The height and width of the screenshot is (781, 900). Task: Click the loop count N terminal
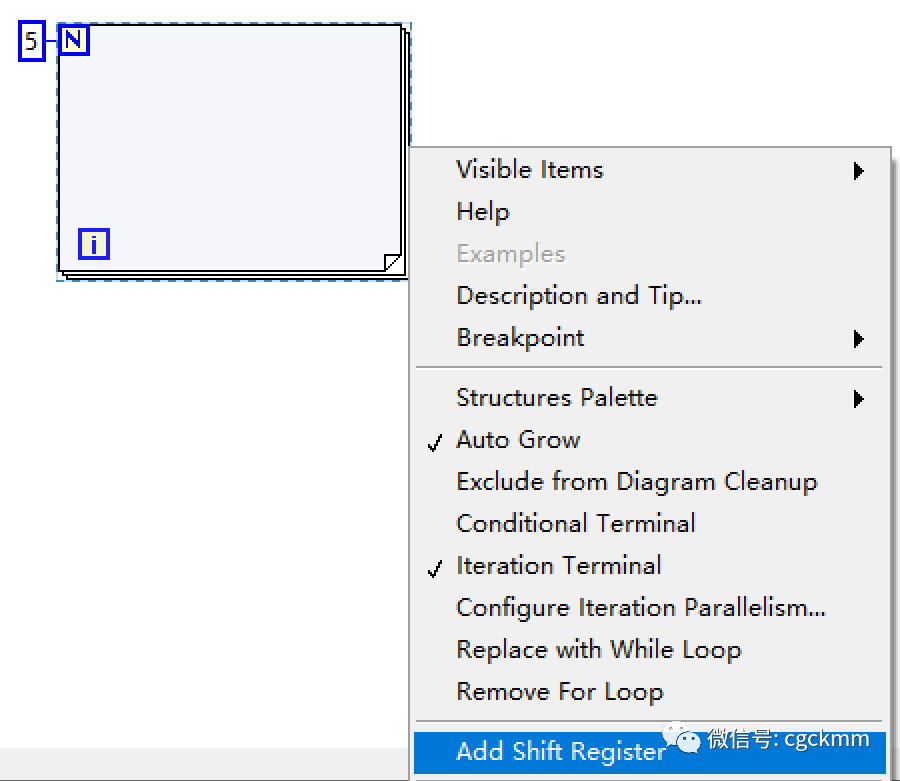(x=74, y=40)
